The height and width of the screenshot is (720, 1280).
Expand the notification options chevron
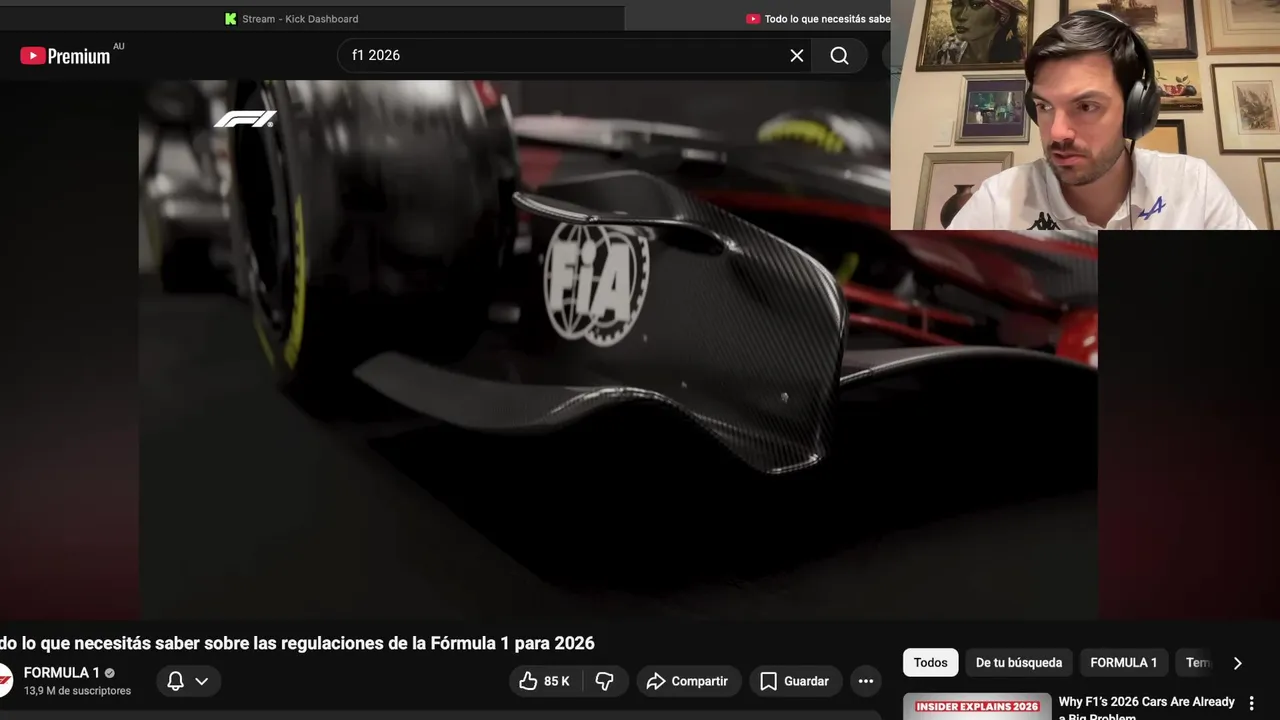coord(201,681)
